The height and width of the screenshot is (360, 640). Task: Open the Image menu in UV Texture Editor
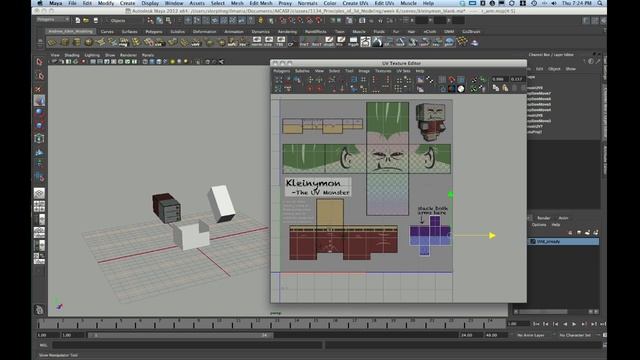[364, 71]
